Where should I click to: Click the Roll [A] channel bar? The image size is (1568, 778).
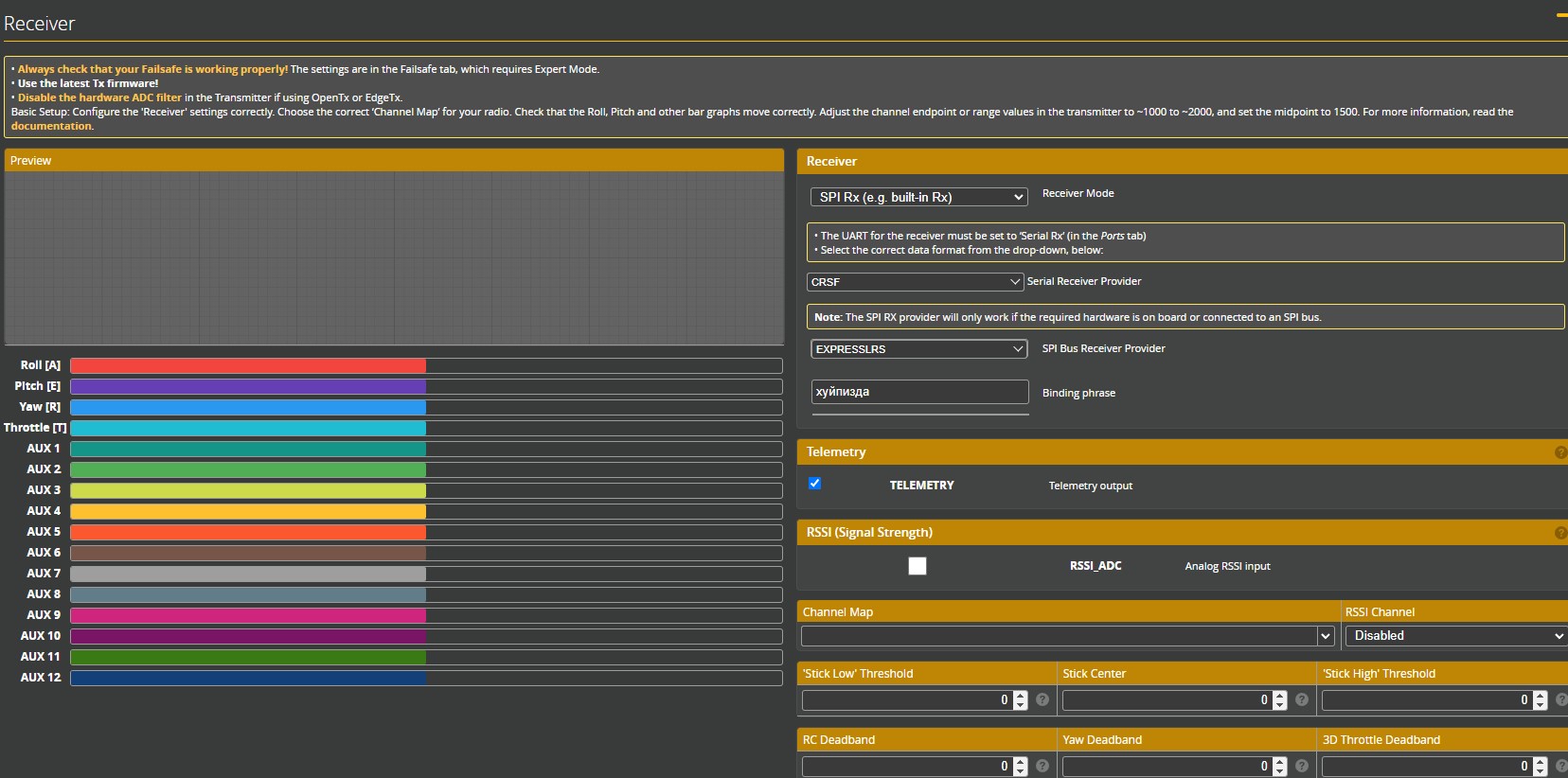click(x=426, y=366)
